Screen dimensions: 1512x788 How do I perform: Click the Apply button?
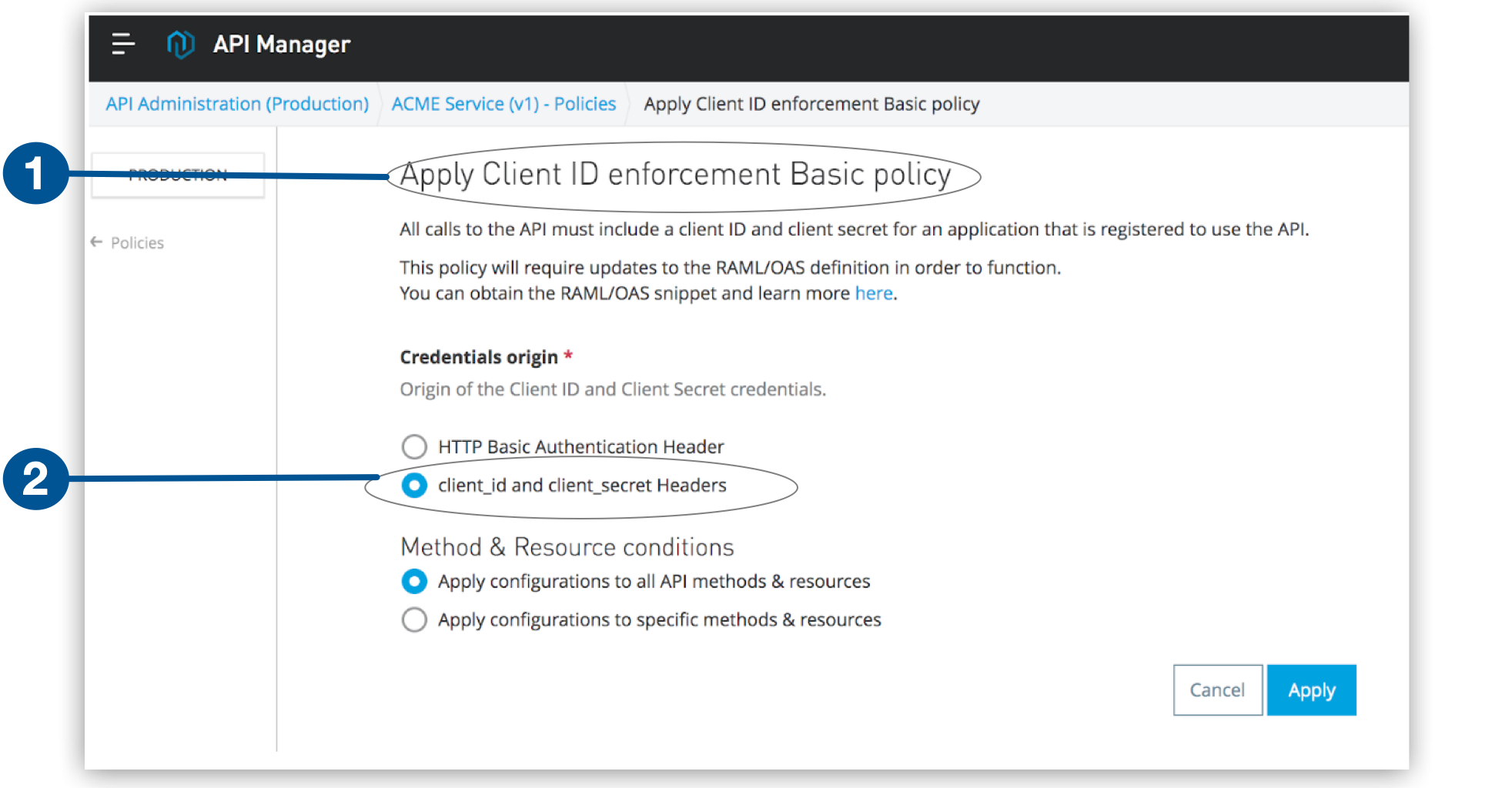[x=1311, y=689]
